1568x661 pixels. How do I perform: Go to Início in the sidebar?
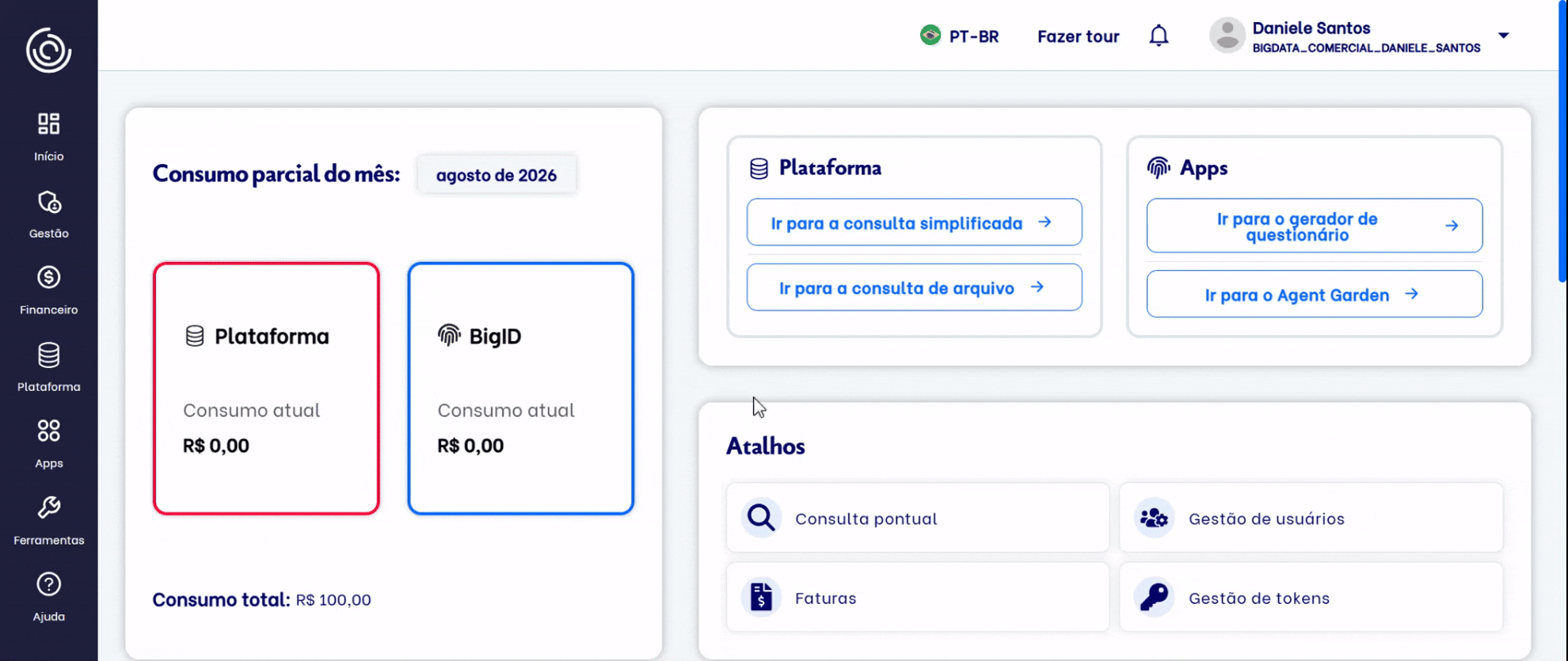pos(48,137)
